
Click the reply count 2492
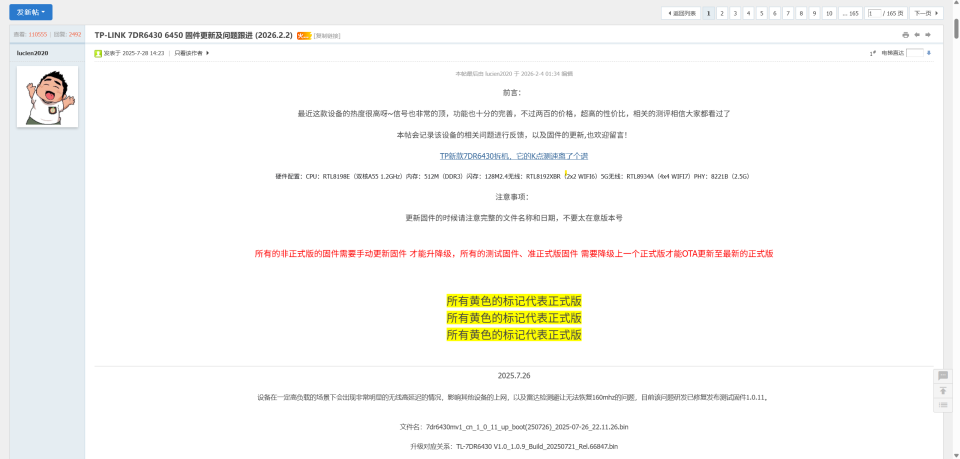click(75, 35)
